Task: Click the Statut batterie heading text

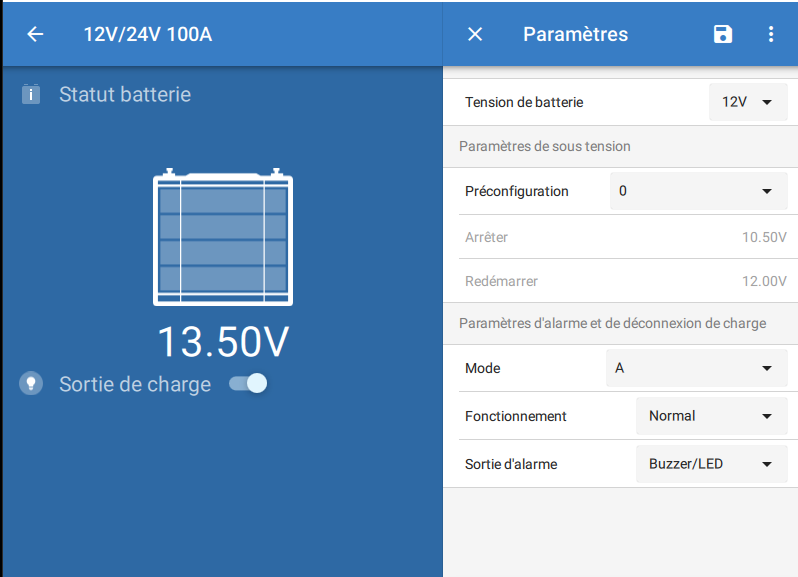Action: pyautogui.click(x=125, y=95)
